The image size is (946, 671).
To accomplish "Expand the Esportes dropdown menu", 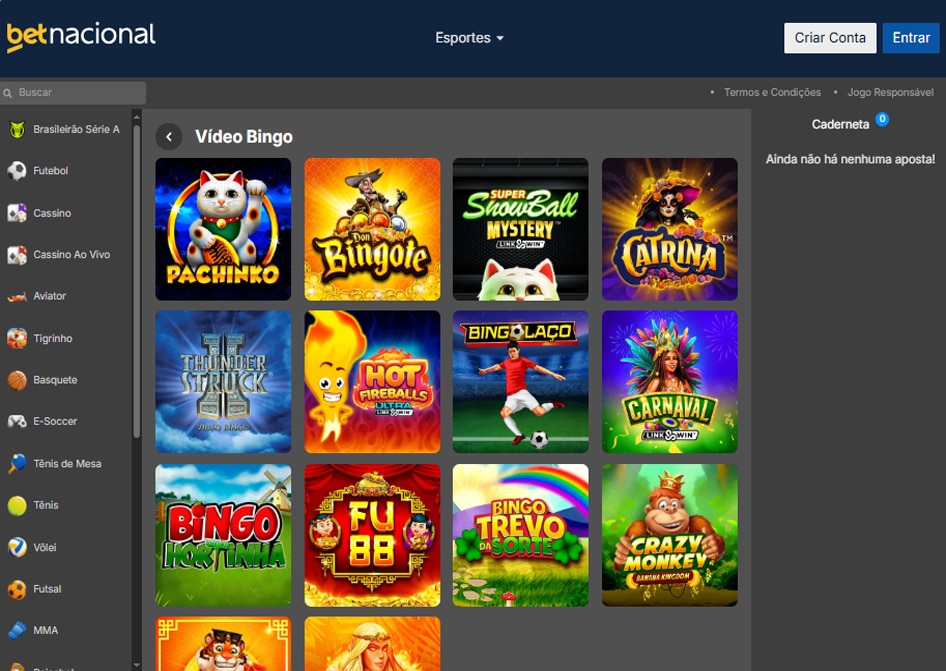I will click(x=469, y=38).
